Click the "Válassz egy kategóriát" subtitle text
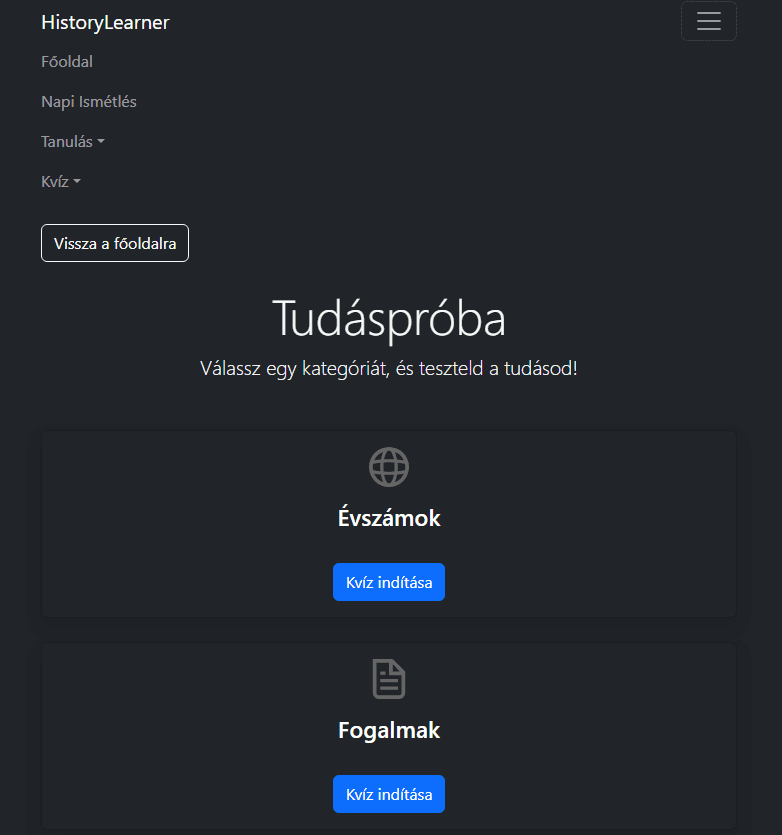This screenshot has height=835, width=782. click(389, 369)
